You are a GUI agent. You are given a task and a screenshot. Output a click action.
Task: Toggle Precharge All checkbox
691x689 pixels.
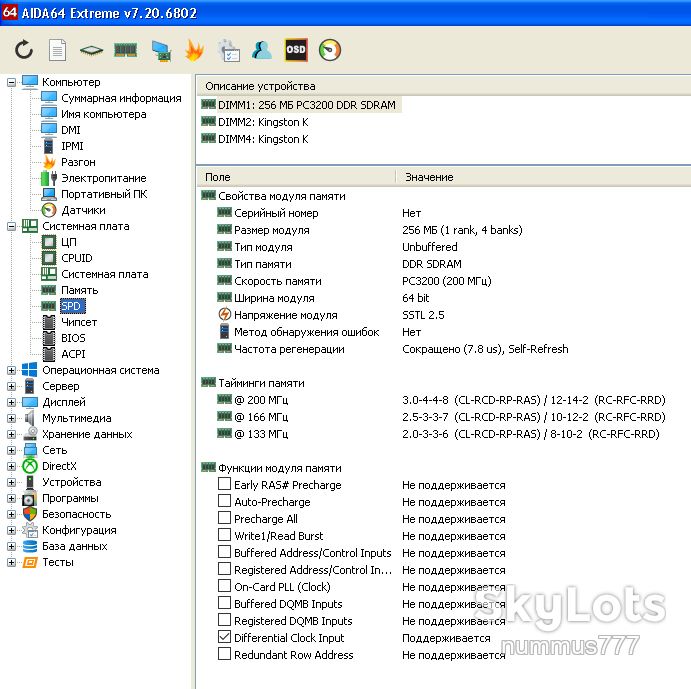tap(224, 518)
